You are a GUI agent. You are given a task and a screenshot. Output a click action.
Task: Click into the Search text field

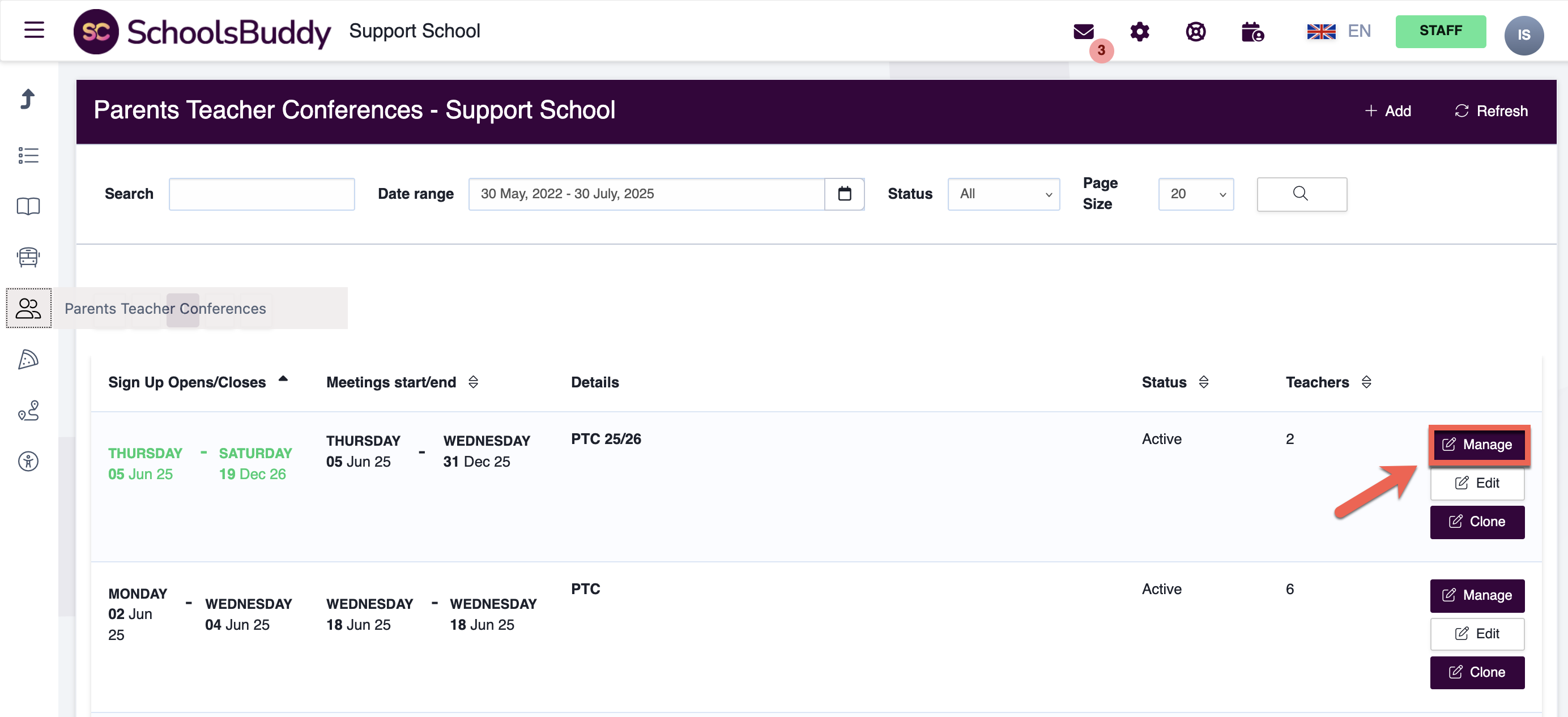coord(261,194)
